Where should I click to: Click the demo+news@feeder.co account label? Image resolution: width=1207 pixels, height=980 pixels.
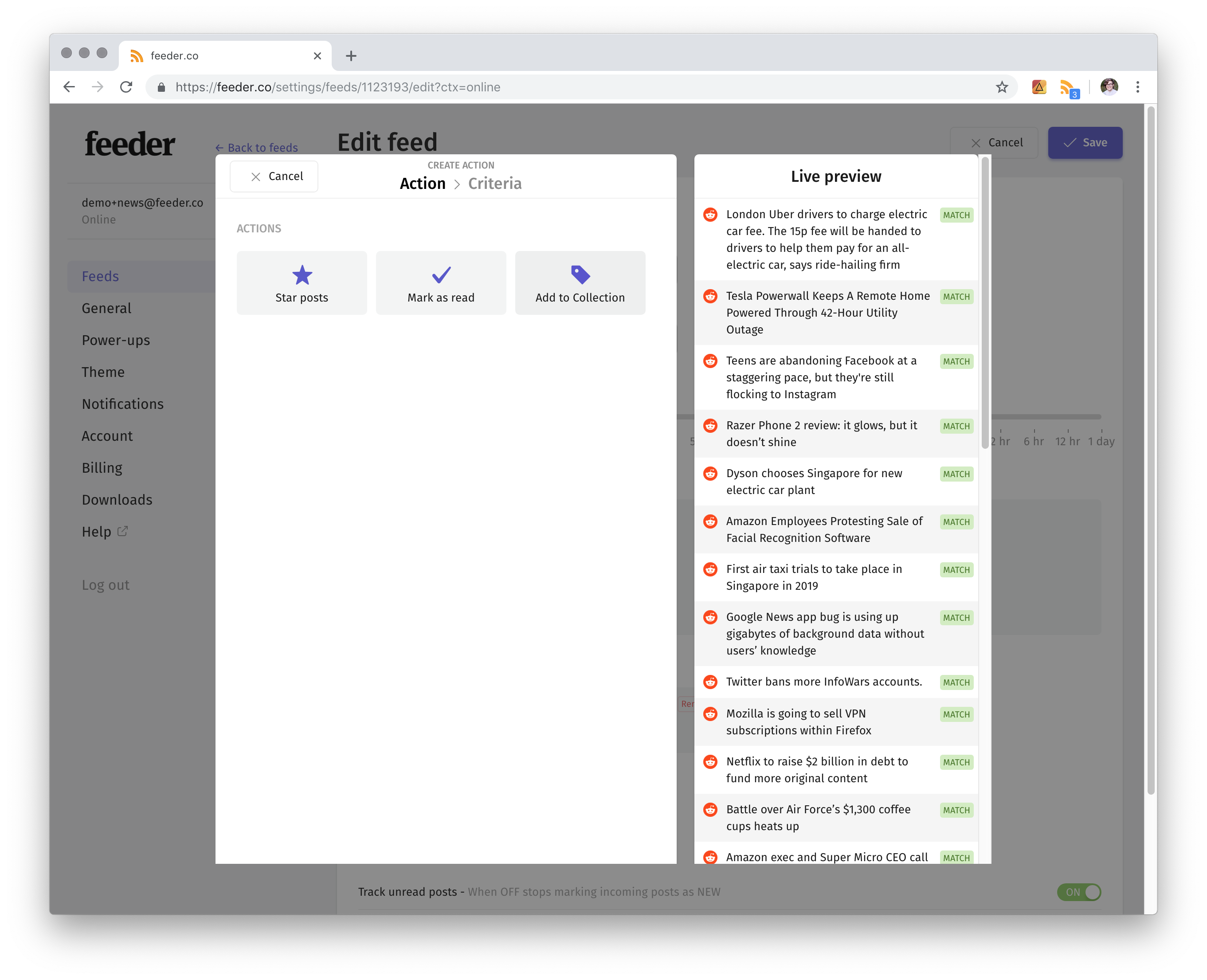point(142,203)
